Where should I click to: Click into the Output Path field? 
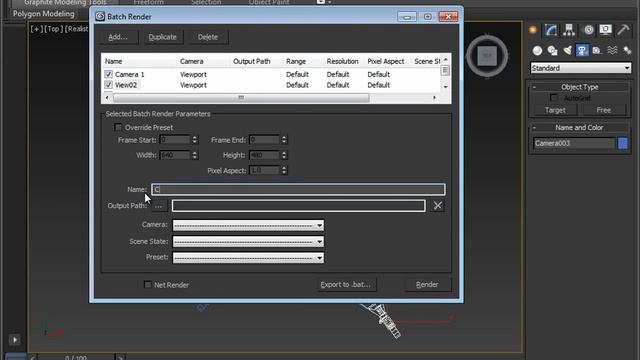click(298, 206)
